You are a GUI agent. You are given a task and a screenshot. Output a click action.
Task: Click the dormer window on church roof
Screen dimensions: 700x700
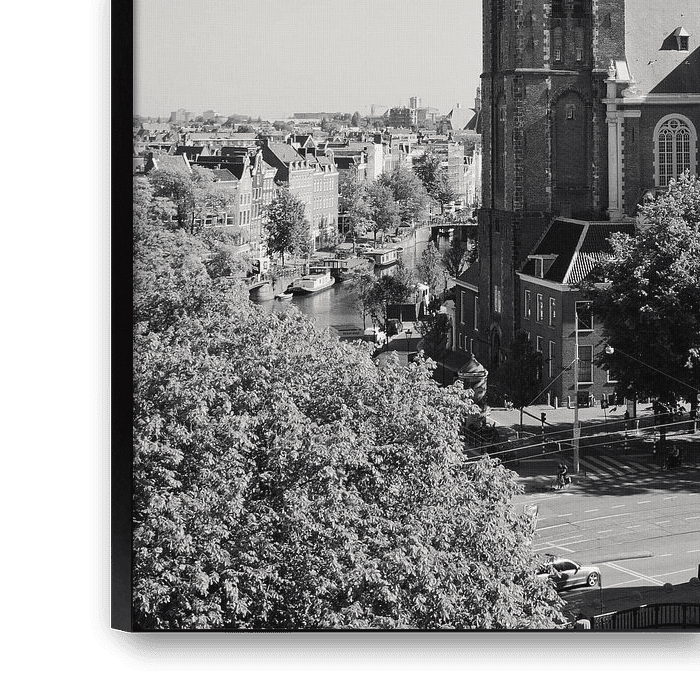(677, 39)
